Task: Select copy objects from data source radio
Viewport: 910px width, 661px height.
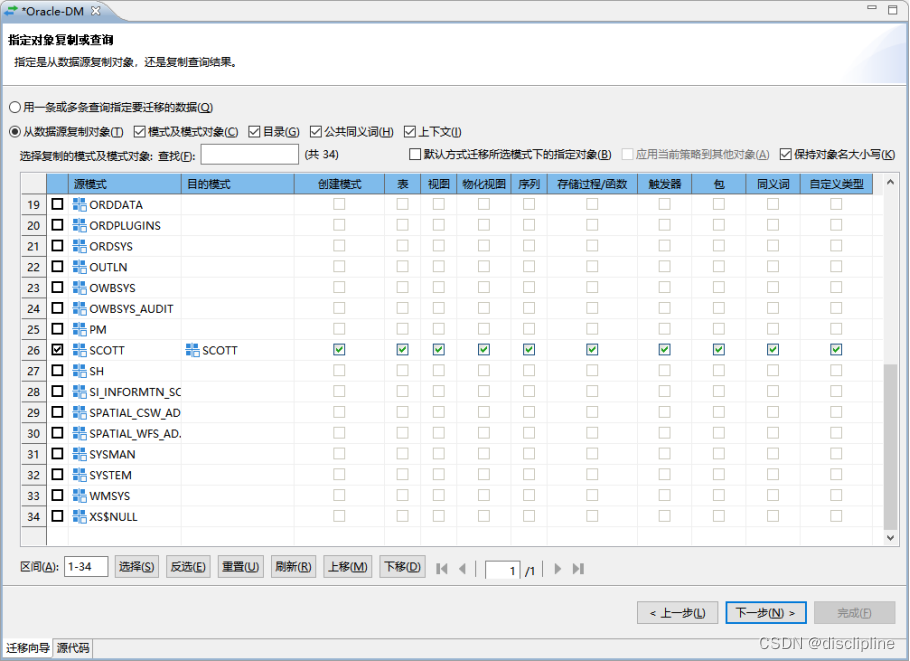Action: coord(15,132)
